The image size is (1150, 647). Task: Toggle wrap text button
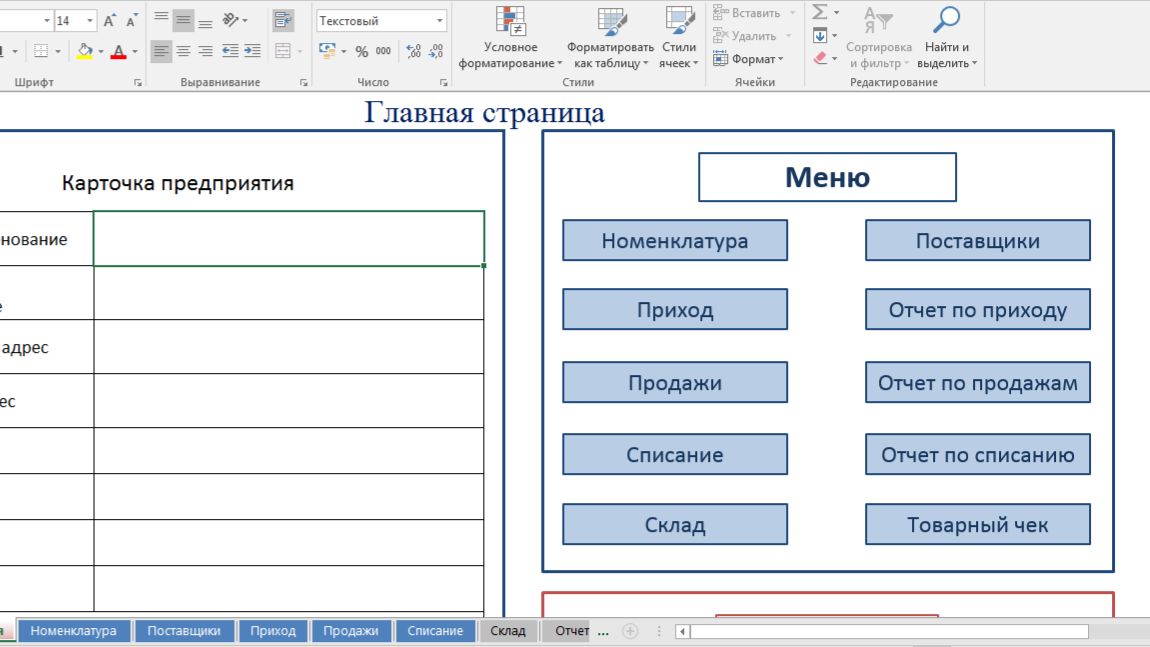[x=282, y=20]
